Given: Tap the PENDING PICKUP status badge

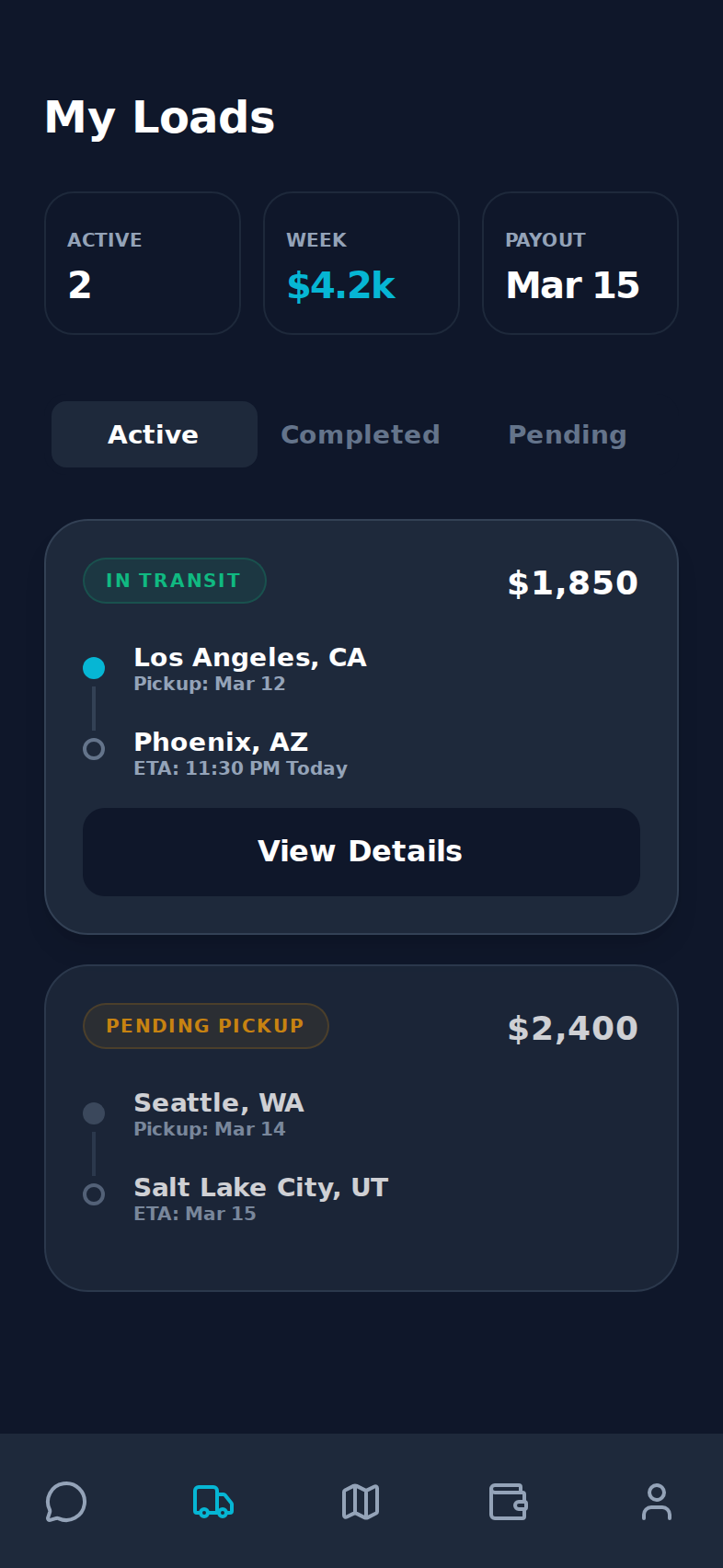Looking at the screenshot, I should 205,1026.
